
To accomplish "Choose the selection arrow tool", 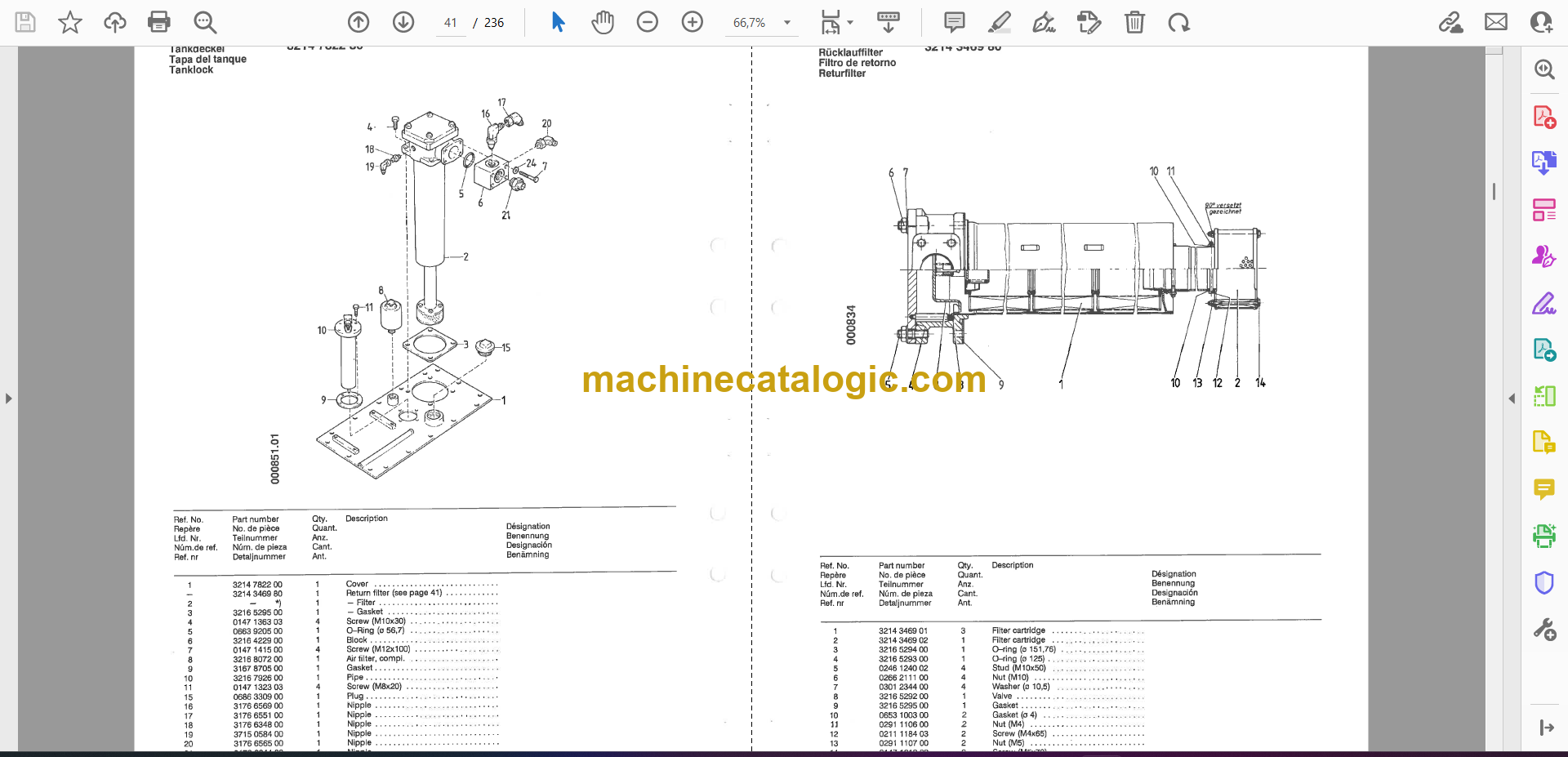I will pyautogui.click(x=559, y=22).
